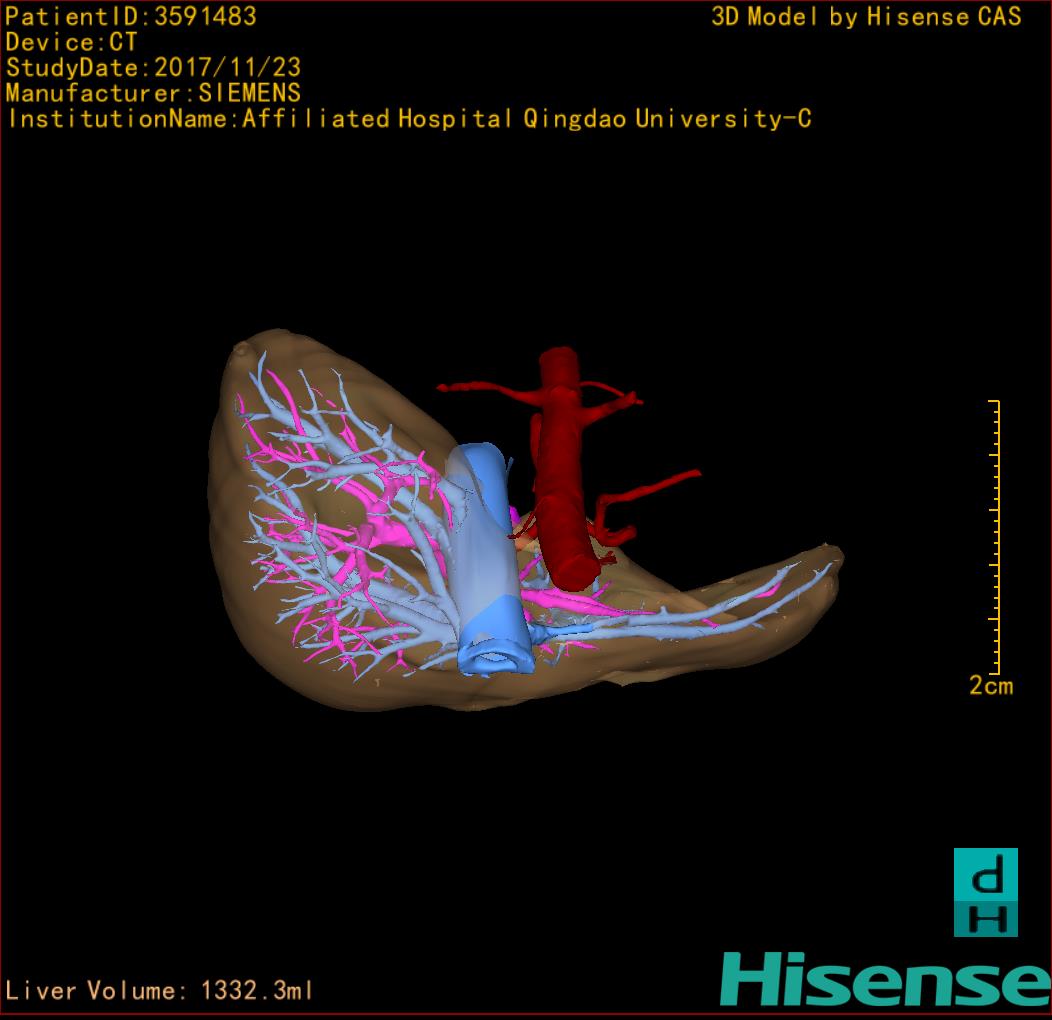
Task: Click the 2cm scale label
Action: (x=991, y=685)
